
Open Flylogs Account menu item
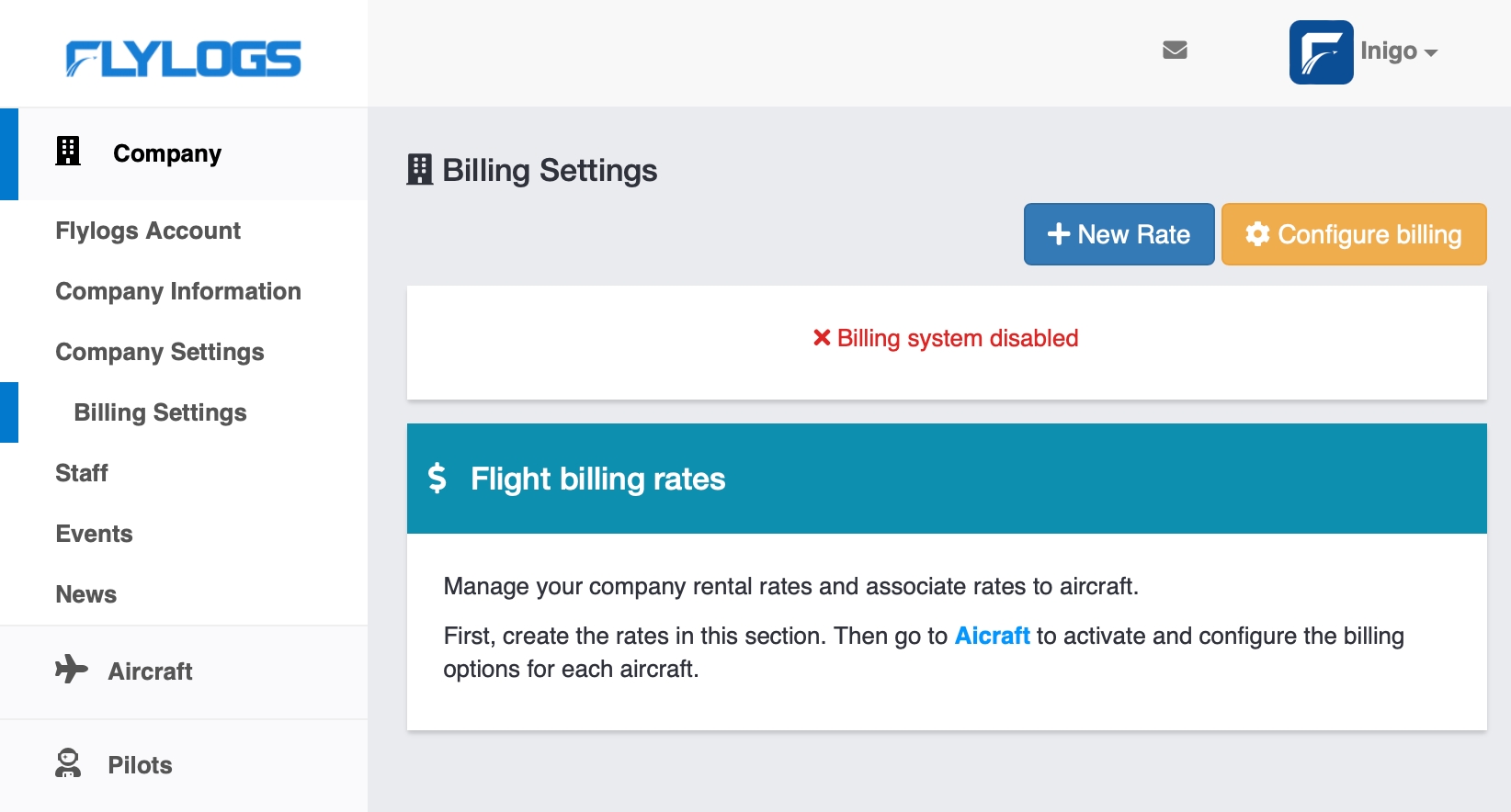pos(148,231)
